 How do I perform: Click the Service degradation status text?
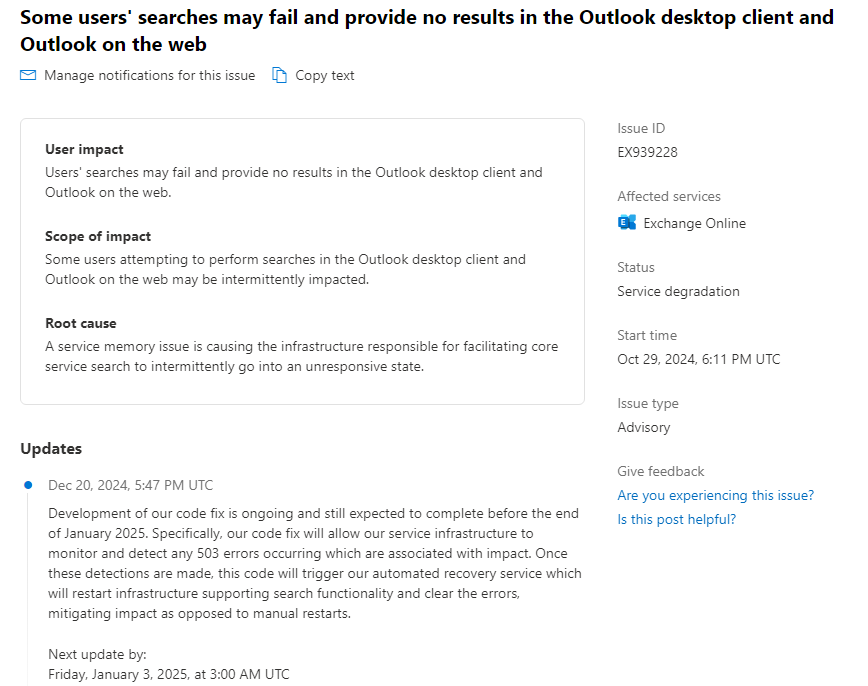678,291
